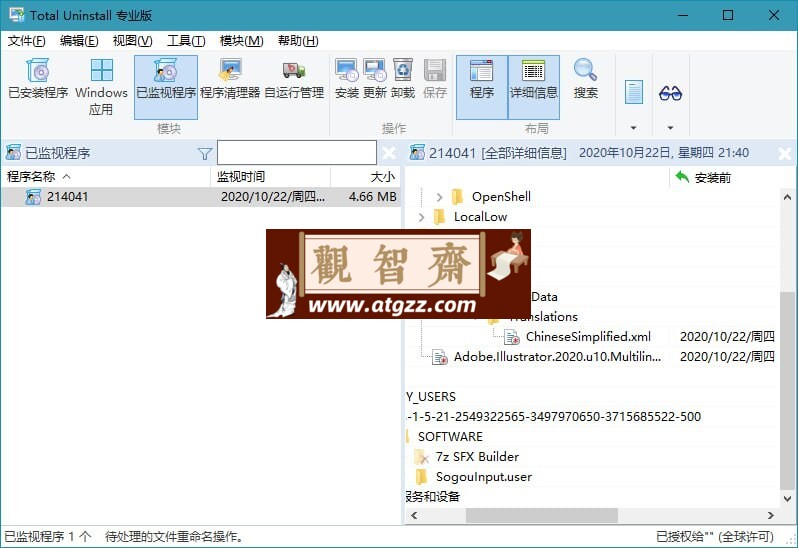This screenshot has width=798, height=548.
Task: Click the 卸载 action icon
Action: coord(403,79)
